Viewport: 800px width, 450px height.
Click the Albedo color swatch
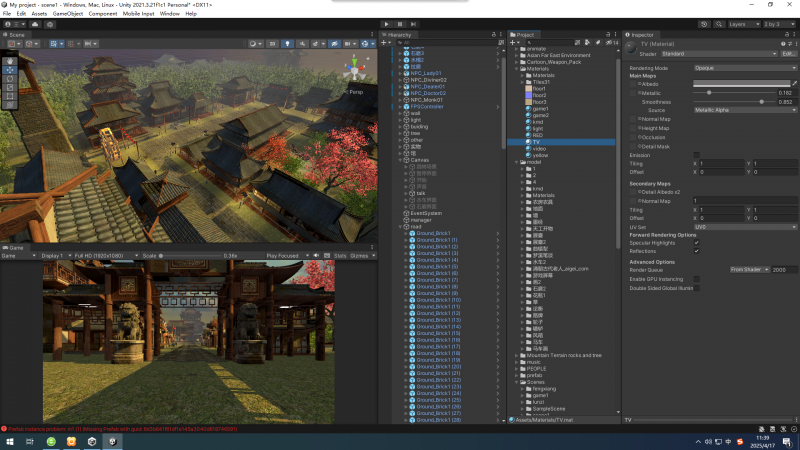740,84
